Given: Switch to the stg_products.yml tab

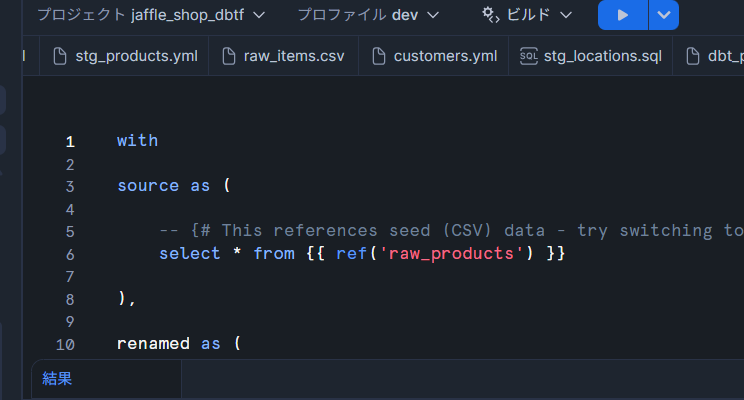Looking at the screenshot, I should tap(124, 56).
